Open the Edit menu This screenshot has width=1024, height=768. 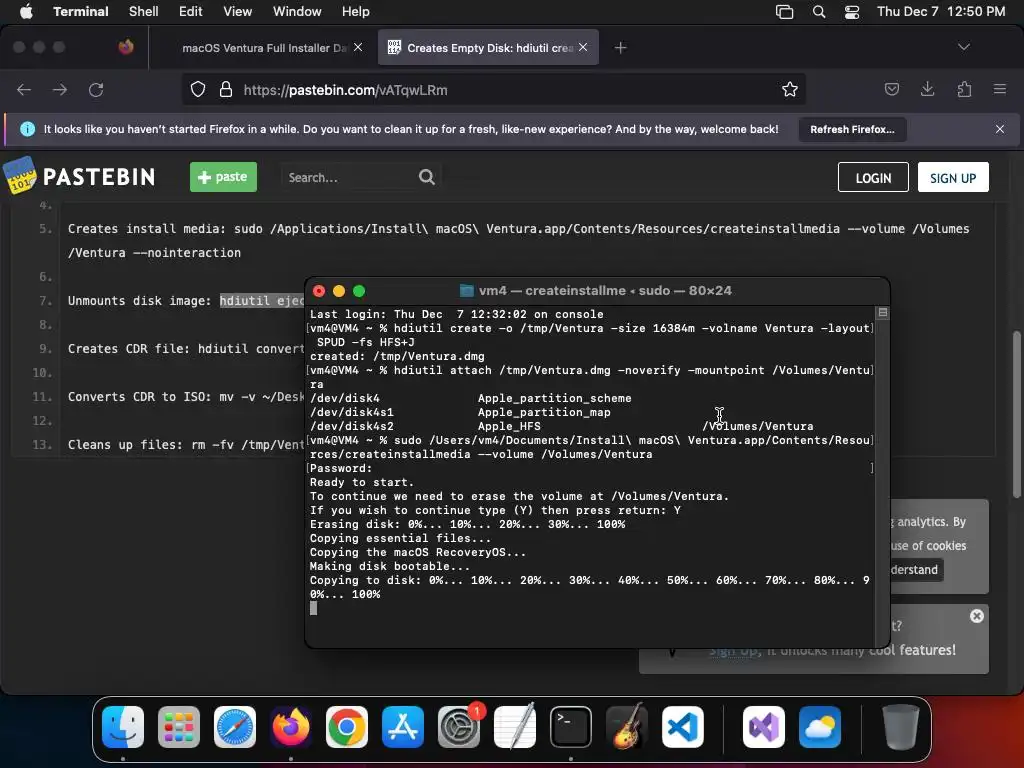[191, 12]
